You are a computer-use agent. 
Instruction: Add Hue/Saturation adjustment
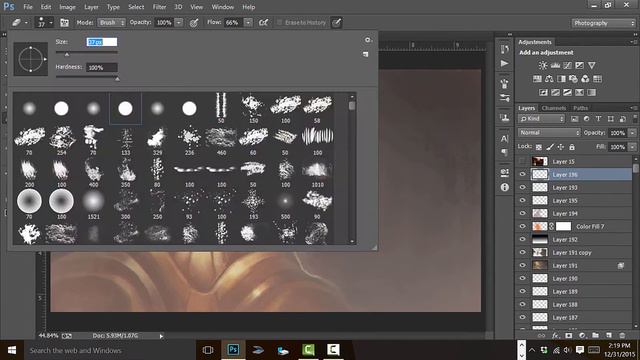click(537, 79)
